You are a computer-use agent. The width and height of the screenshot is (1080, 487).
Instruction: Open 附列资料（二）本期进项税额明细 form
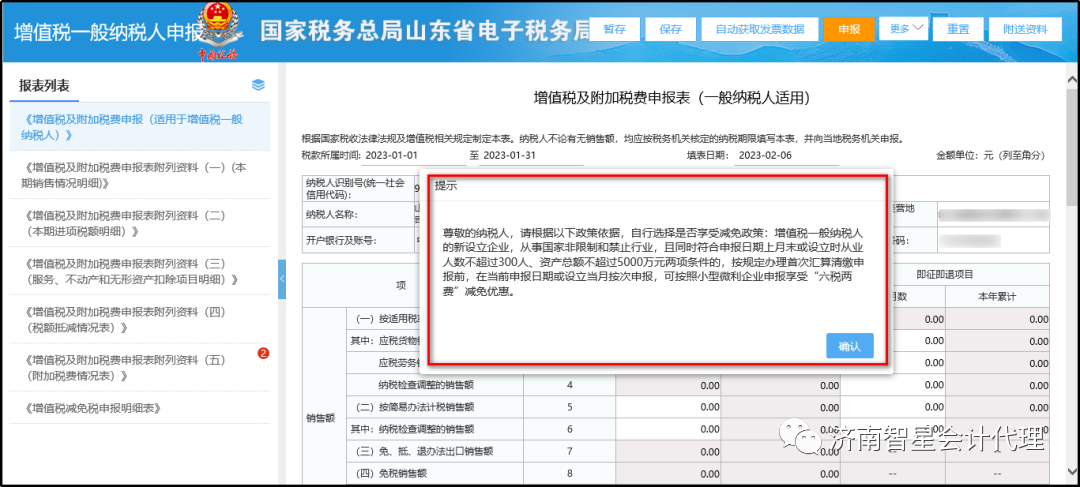tap(140, 223)
